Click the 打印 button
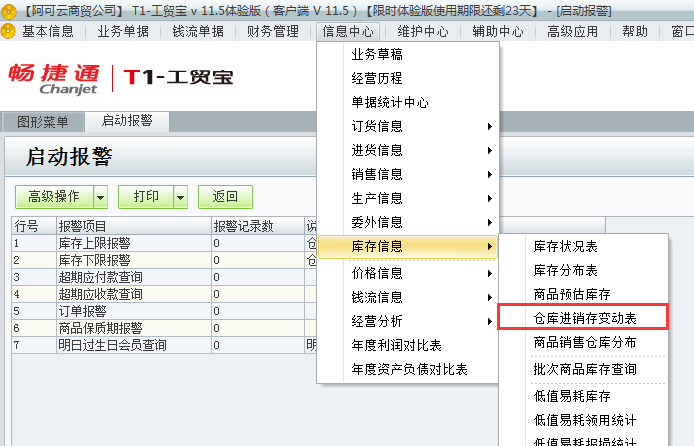The image size is (694, 446). [x=146, y=196]
